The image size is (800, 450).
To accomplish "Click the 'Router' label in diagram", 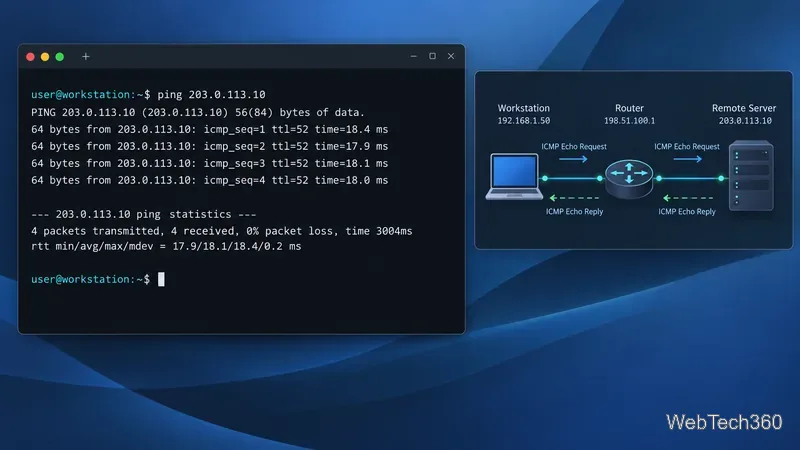I will 629,108.
